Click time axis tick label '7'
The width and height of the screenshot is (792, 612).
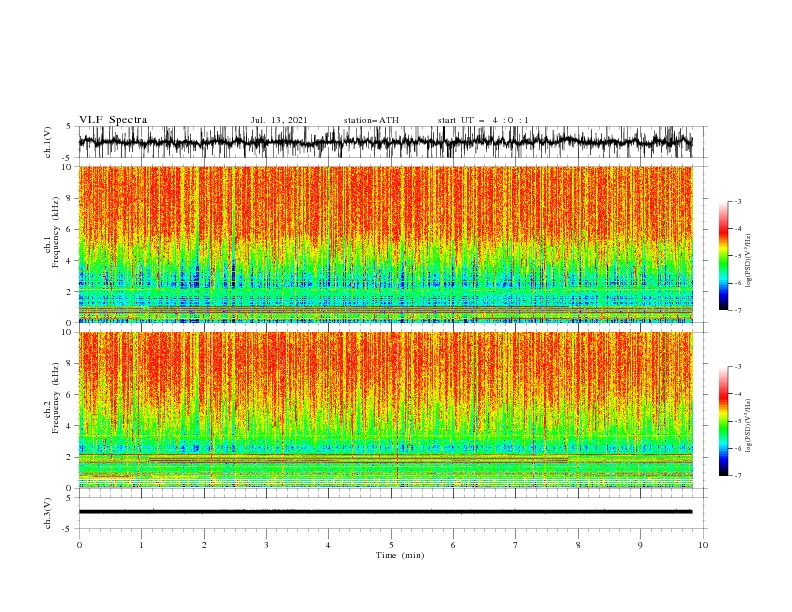point(515,545)
